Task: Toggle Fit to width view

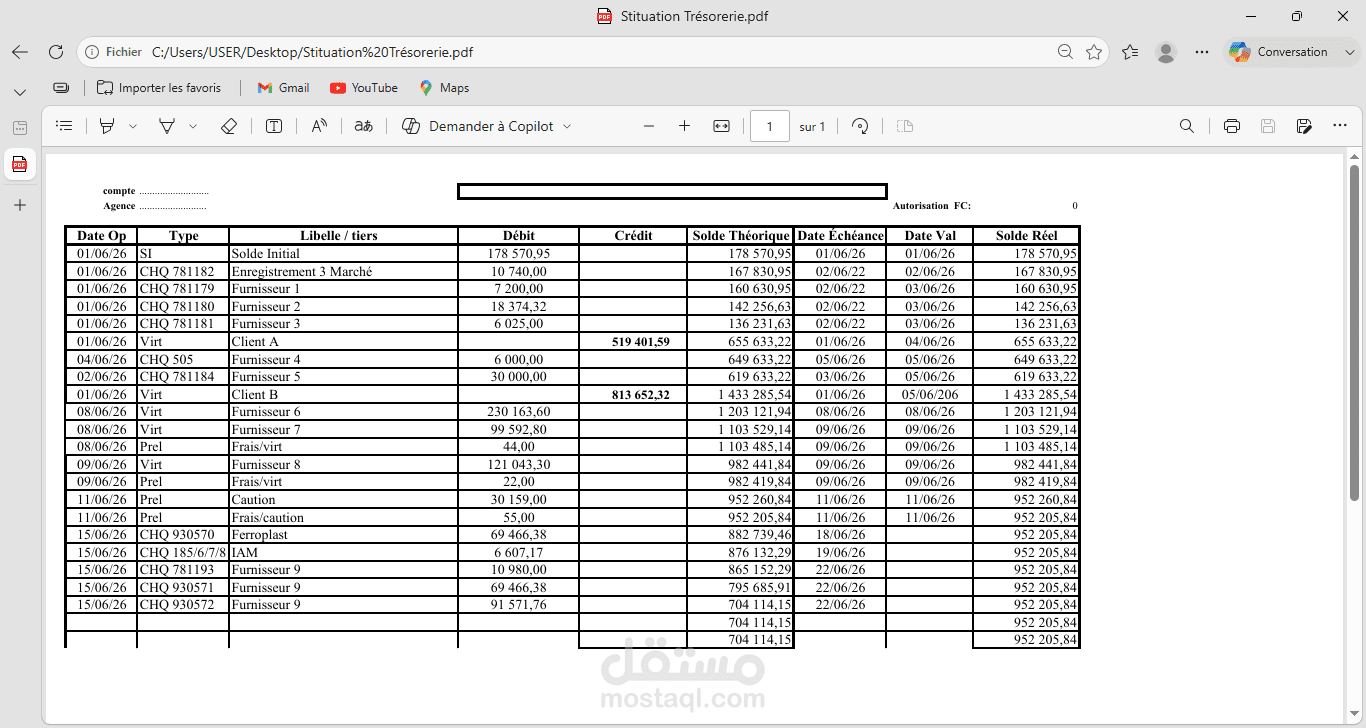Action: point(721,126)
